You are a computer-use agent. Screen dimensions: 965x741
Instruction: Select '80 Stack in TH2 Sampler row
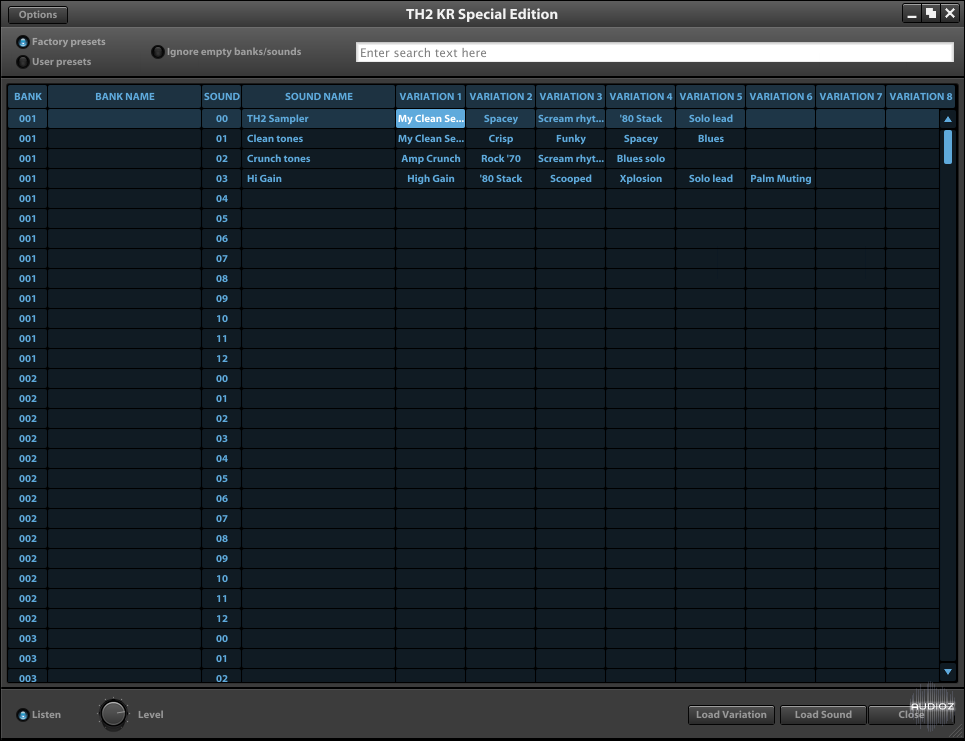pyautogui.click(x=641, y=119)
